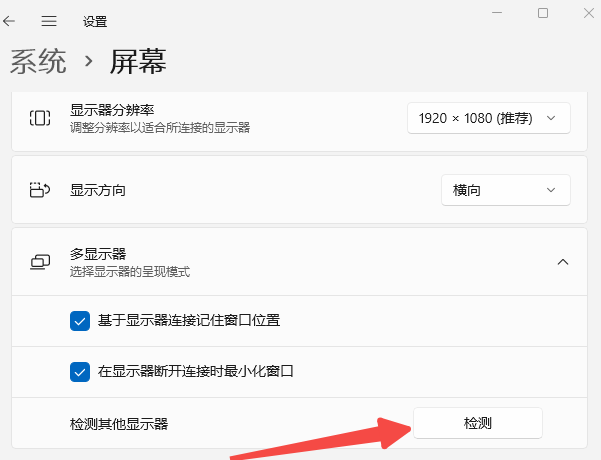
Task: Click the 屏幕 page title
Action: pyautogui.click(x=138, y=61)
